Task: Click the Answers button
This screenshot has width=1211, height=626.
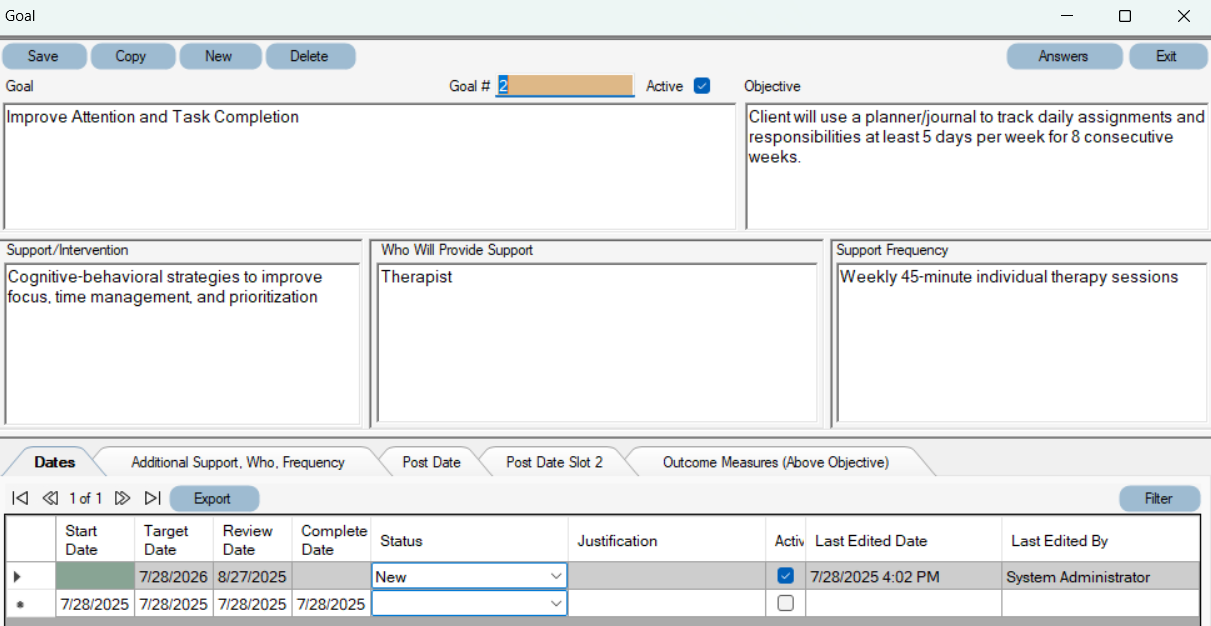Action: [1064, 56]
